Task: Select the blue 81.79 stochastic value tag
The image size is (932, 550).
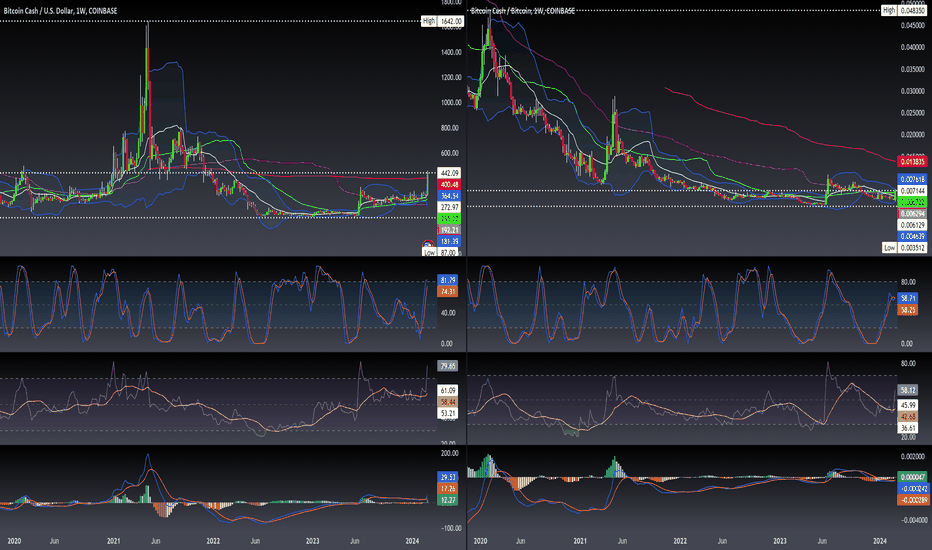Action: tap(447, 280)
